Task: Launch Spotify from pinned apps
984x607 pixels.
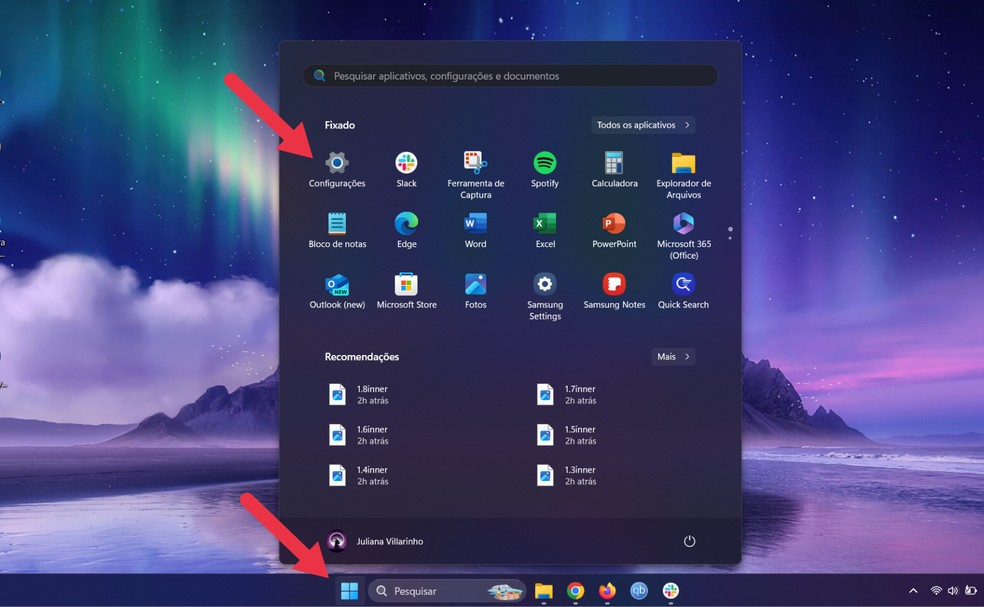Action: 545,169
